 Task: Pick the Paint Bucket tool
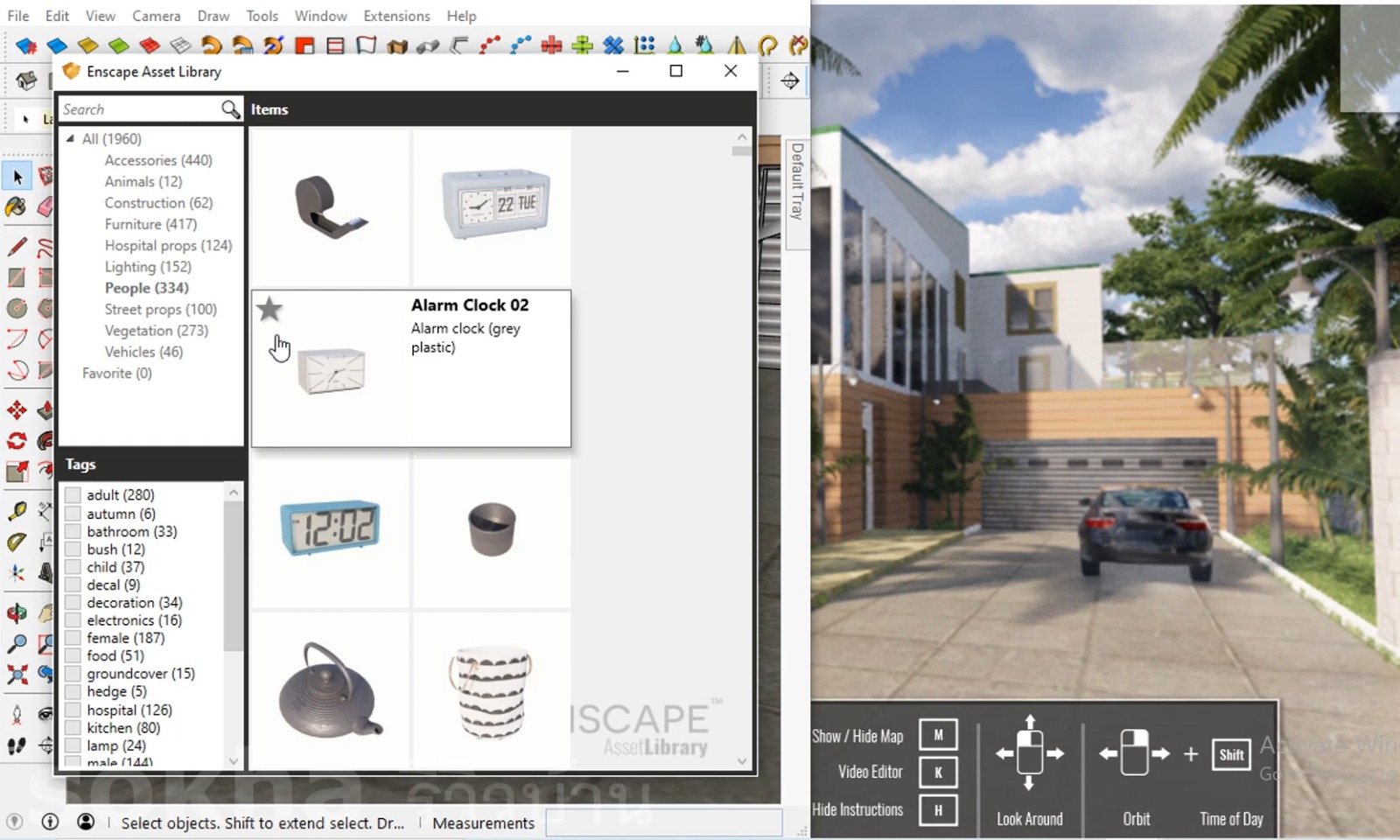(17, 206)
